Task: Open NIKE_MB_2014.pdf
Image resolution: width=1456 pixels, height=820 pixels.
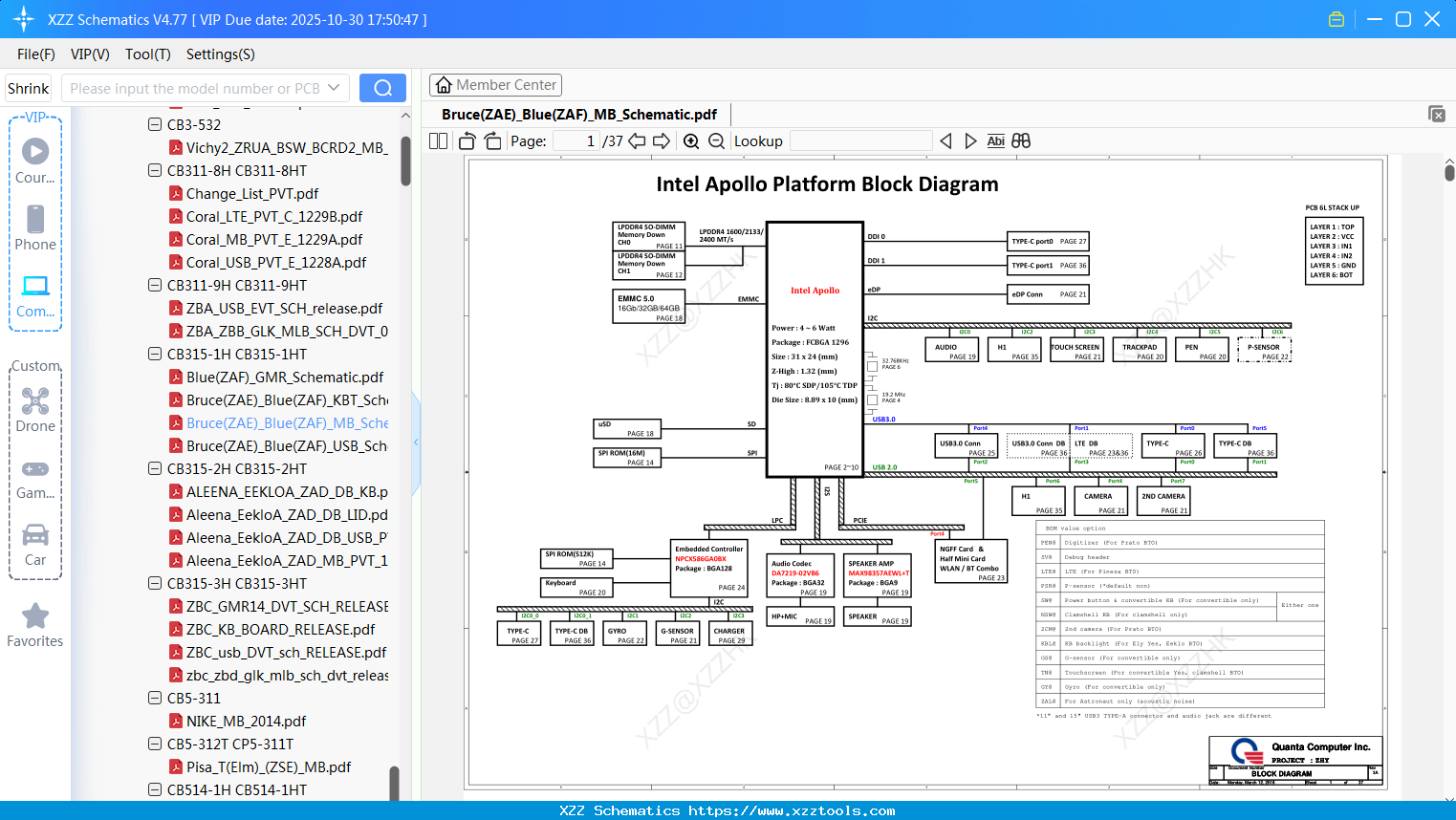Action: tap(246, 721)
